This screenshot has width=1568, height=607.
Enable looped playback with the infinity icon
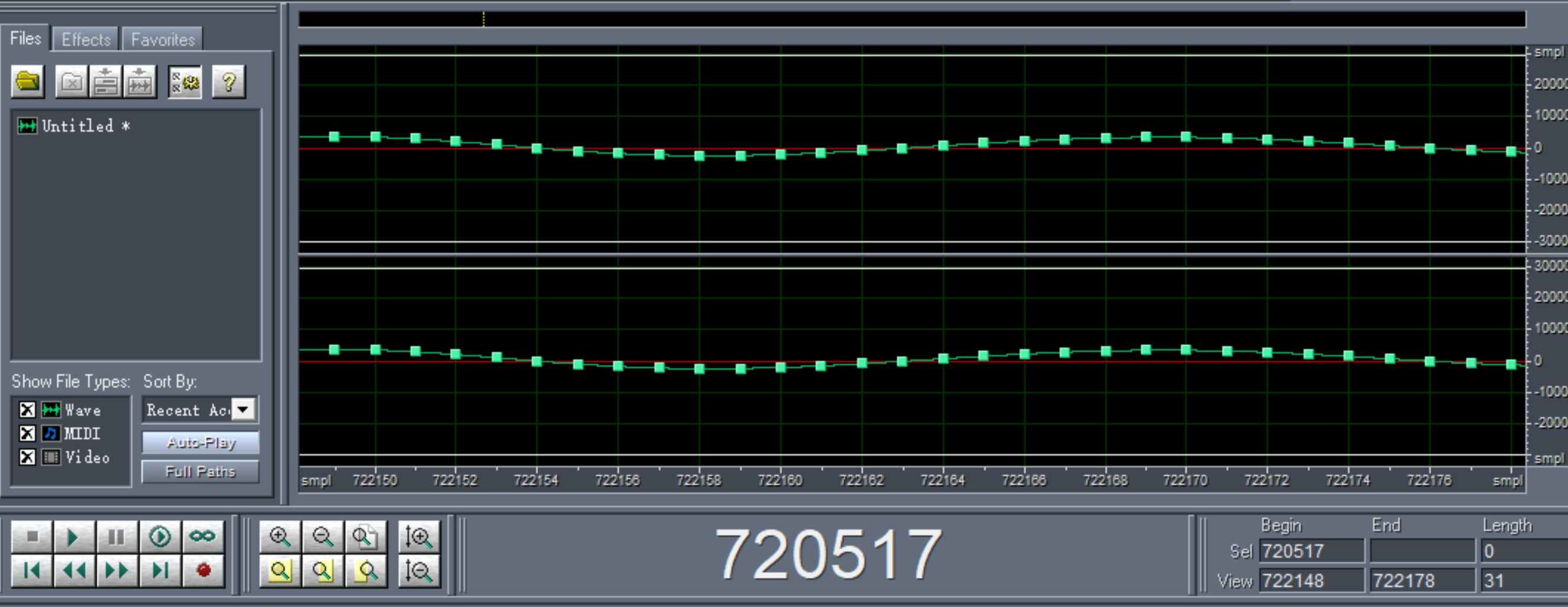click(x=203, y=537)
